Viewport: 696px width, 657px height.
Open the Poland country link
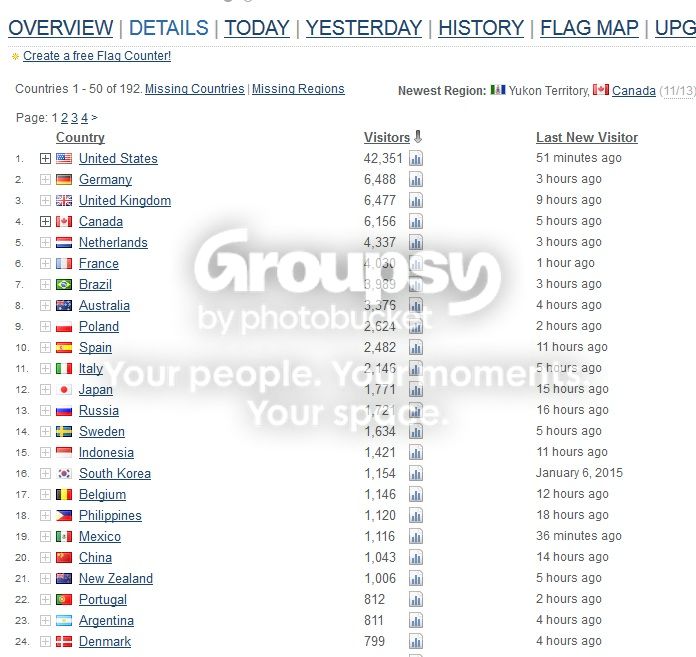(x=99, y=327)
